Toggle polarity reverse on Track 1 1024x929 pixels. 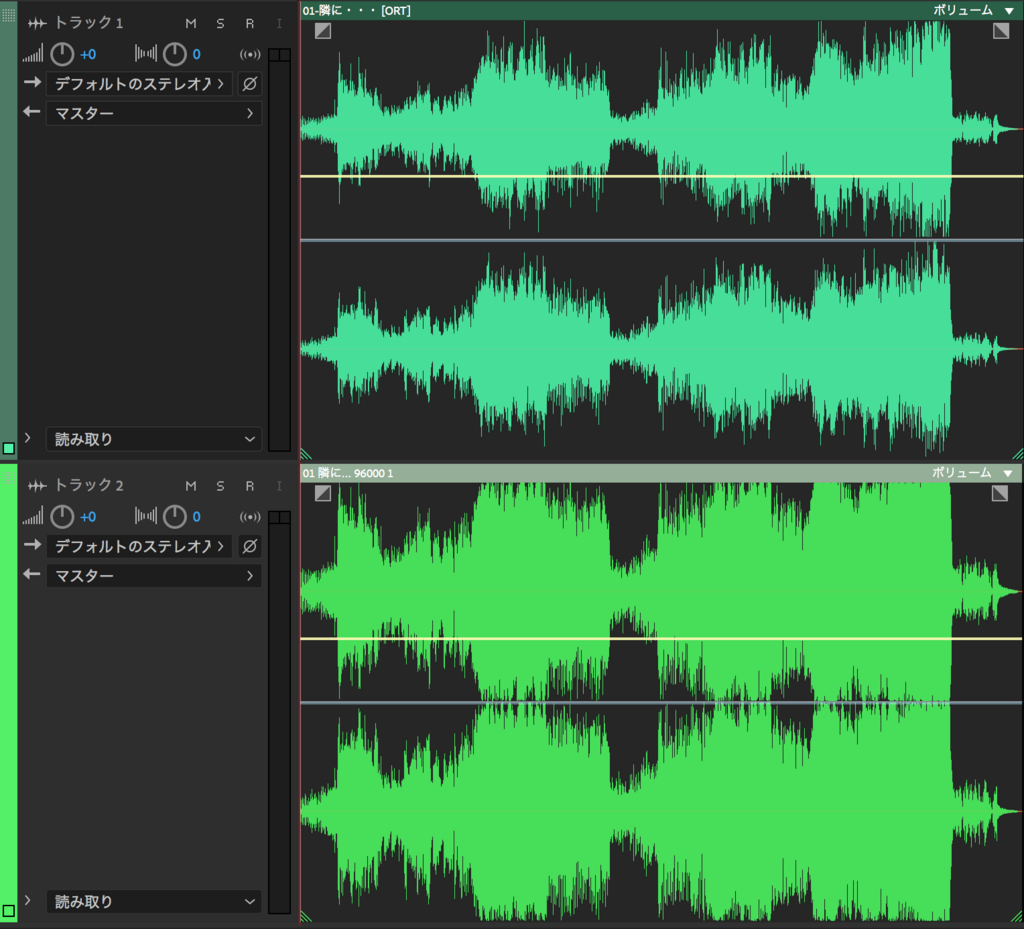click(x=249, y=84)
